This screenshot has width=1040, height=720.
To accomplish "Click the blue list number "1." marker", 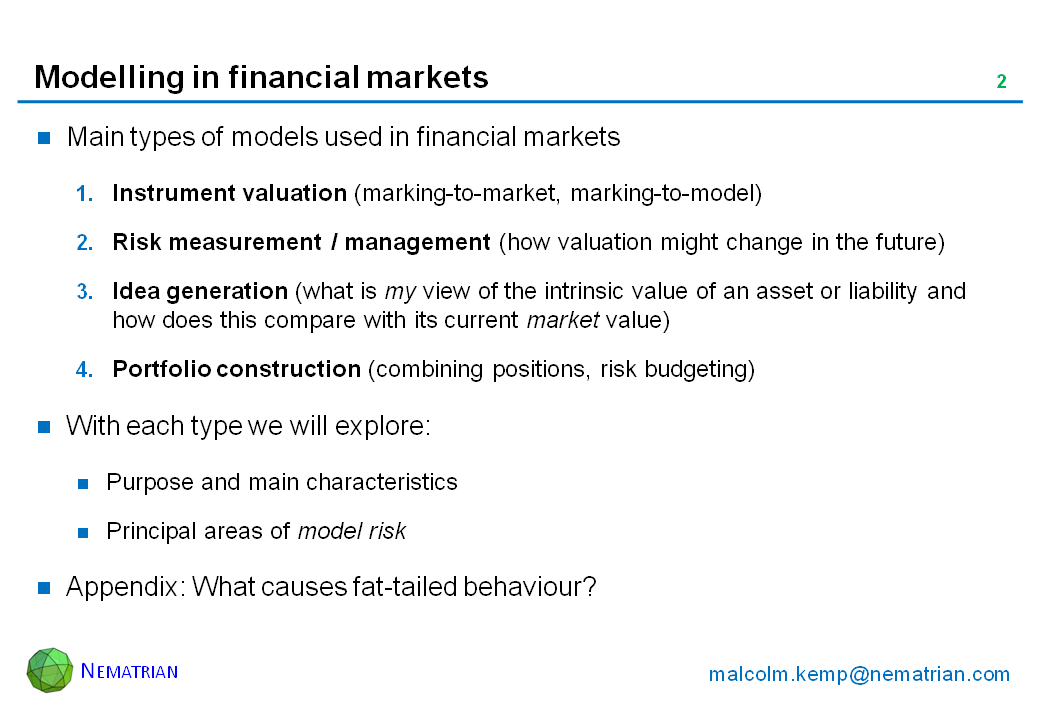I will point(86,194).
